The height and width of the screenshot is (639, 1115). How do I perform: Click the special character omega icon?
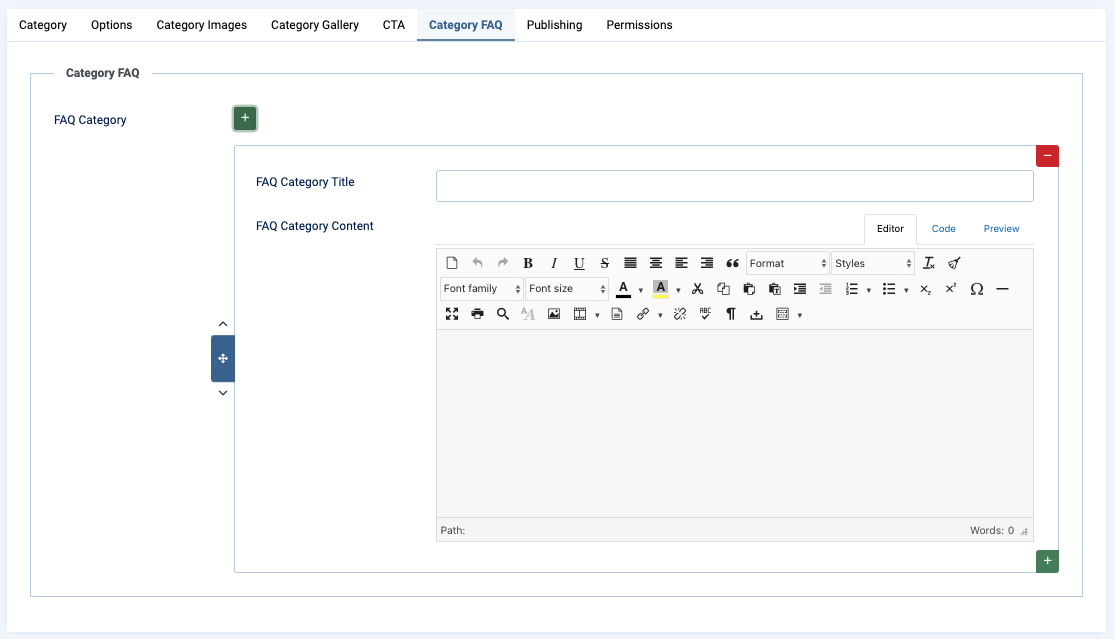point(977,289)
